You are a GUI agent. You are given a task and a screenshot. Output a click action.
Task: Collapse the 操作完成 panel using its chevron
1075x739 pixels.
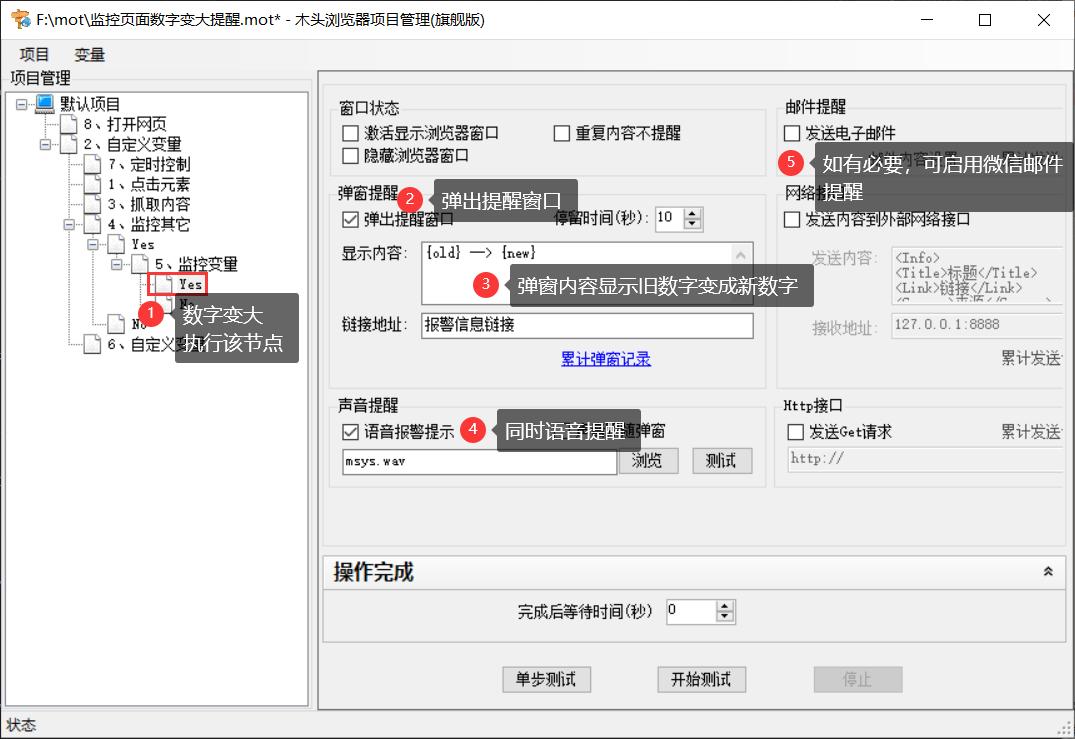1047,571
